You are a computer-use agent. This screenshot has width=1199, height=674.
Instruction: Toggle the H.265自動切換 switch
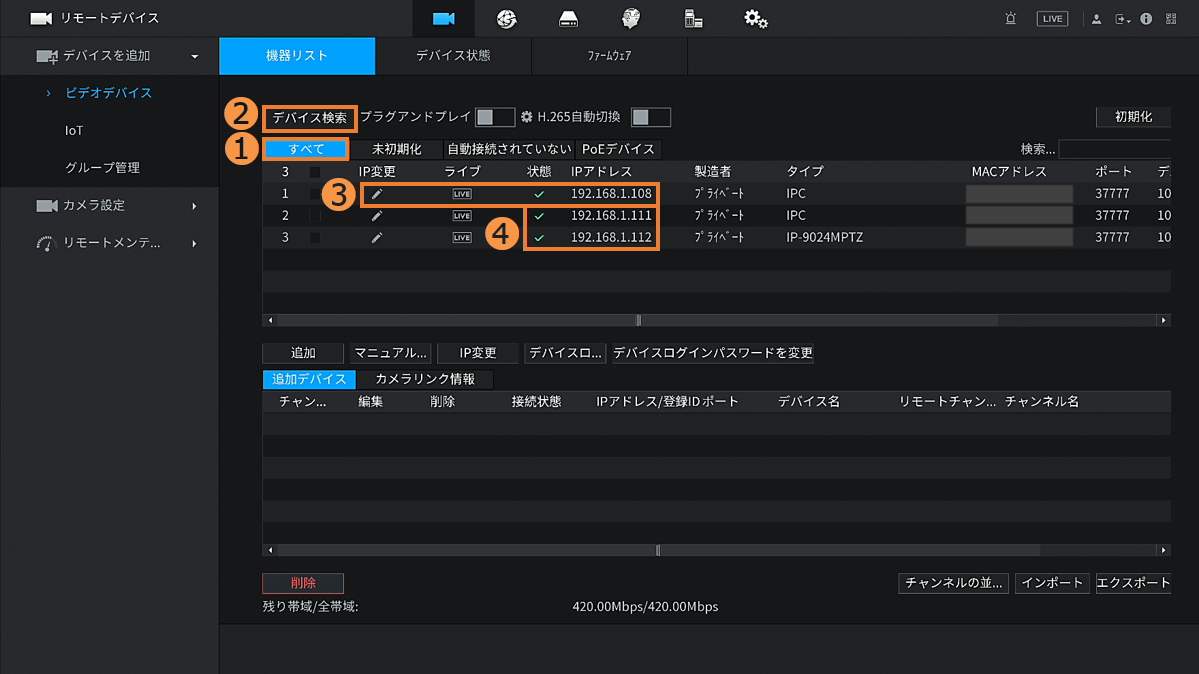[650, 118]
